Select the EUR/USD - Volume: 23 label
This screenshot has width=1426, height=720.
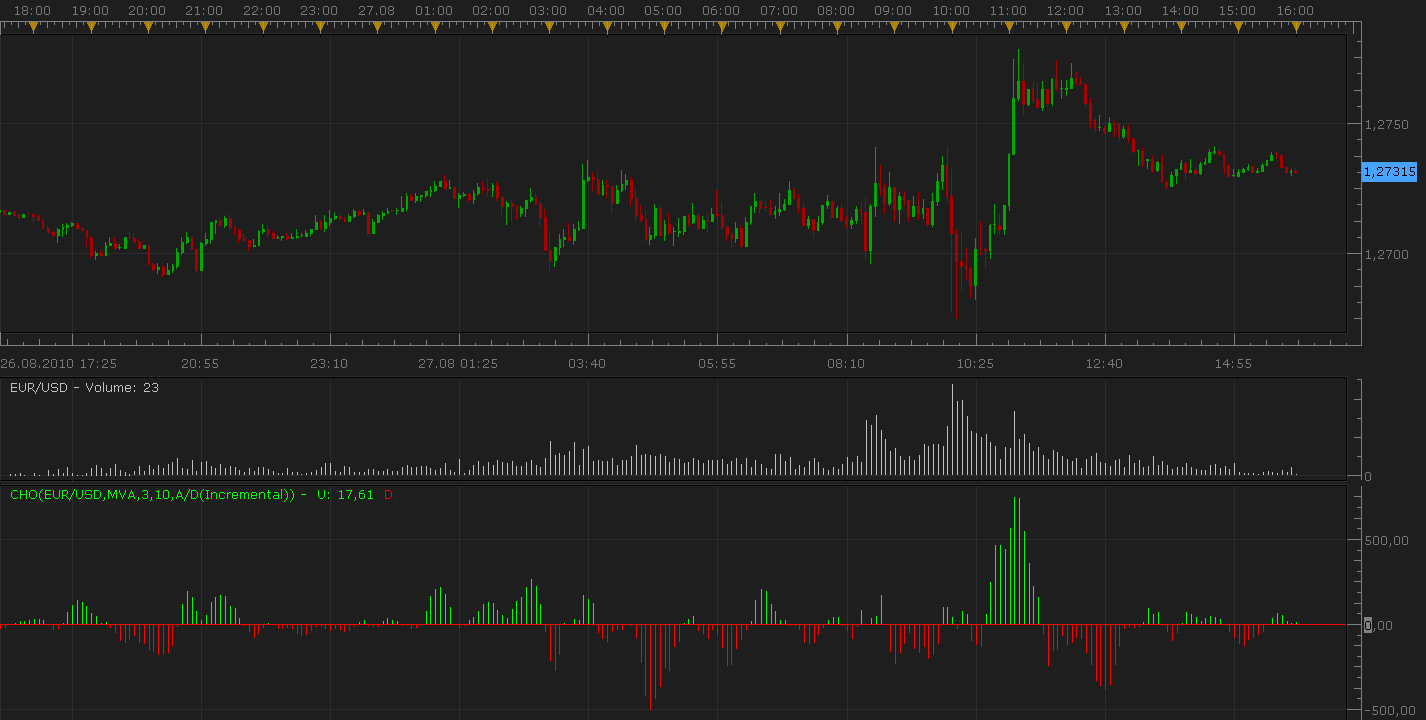(84, 387)
